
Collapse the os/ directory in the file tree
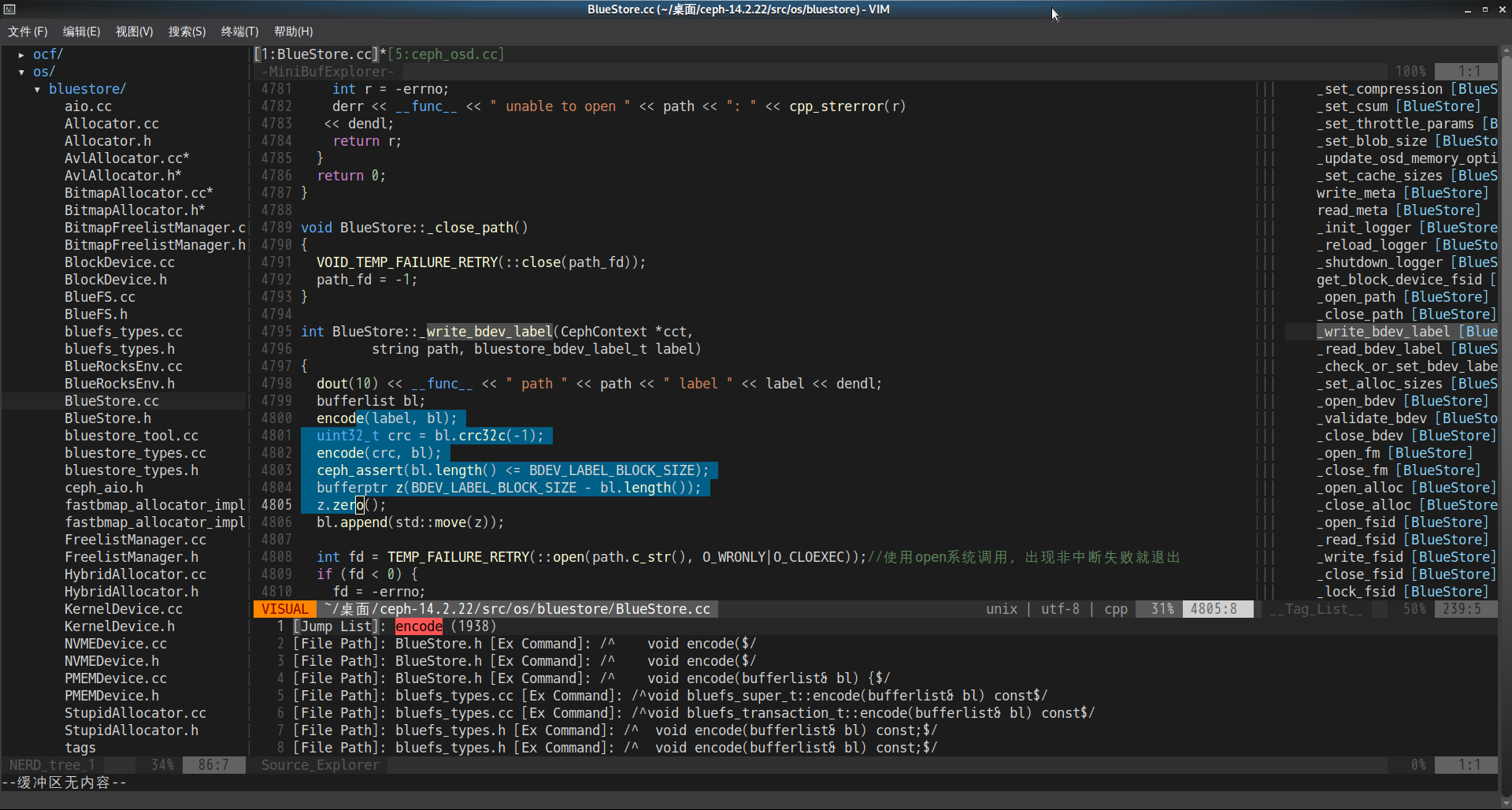(21, 71)
